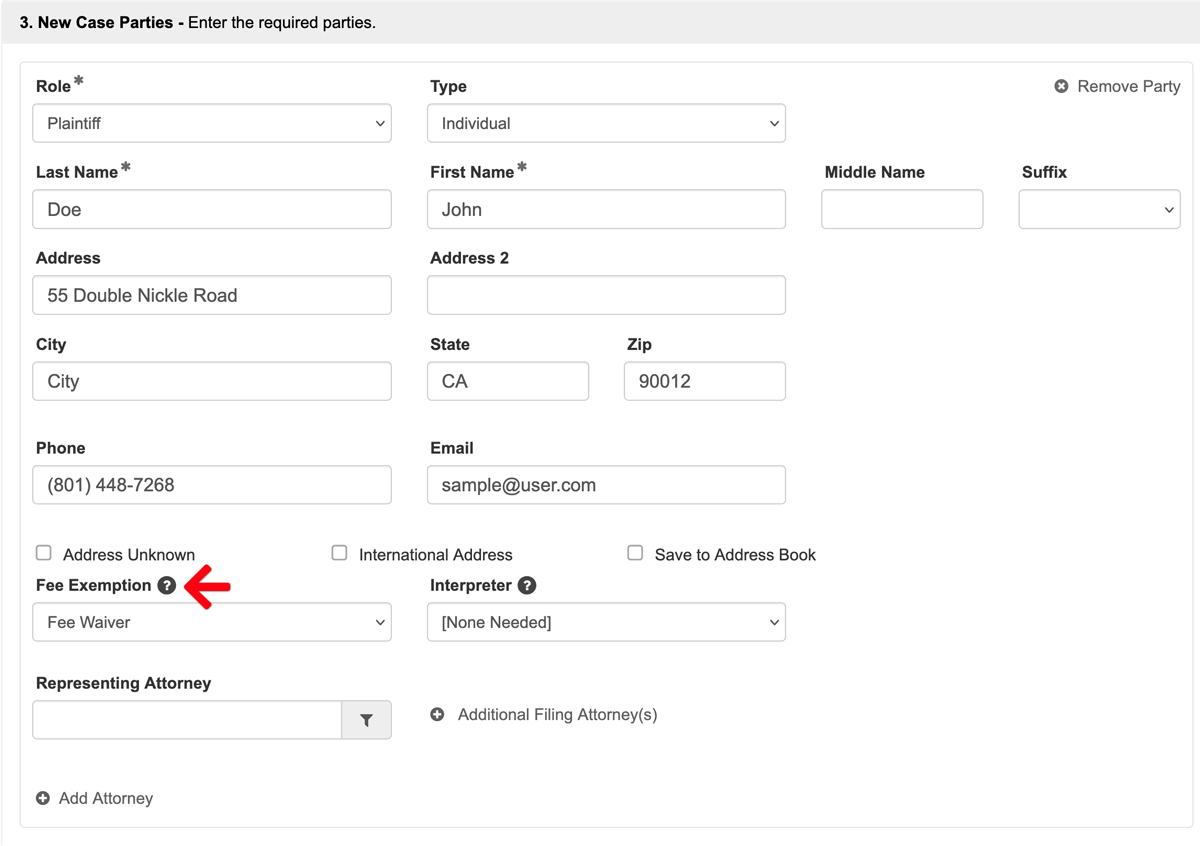Expand the Interpreter dropdown showing None Needed

coord(606,623)
